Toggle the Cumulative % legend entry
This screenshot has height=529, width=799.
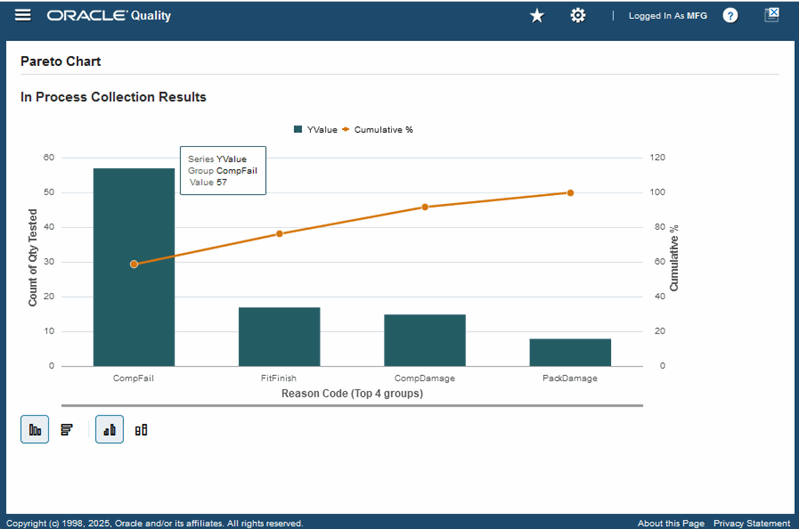tap(378, 129)
